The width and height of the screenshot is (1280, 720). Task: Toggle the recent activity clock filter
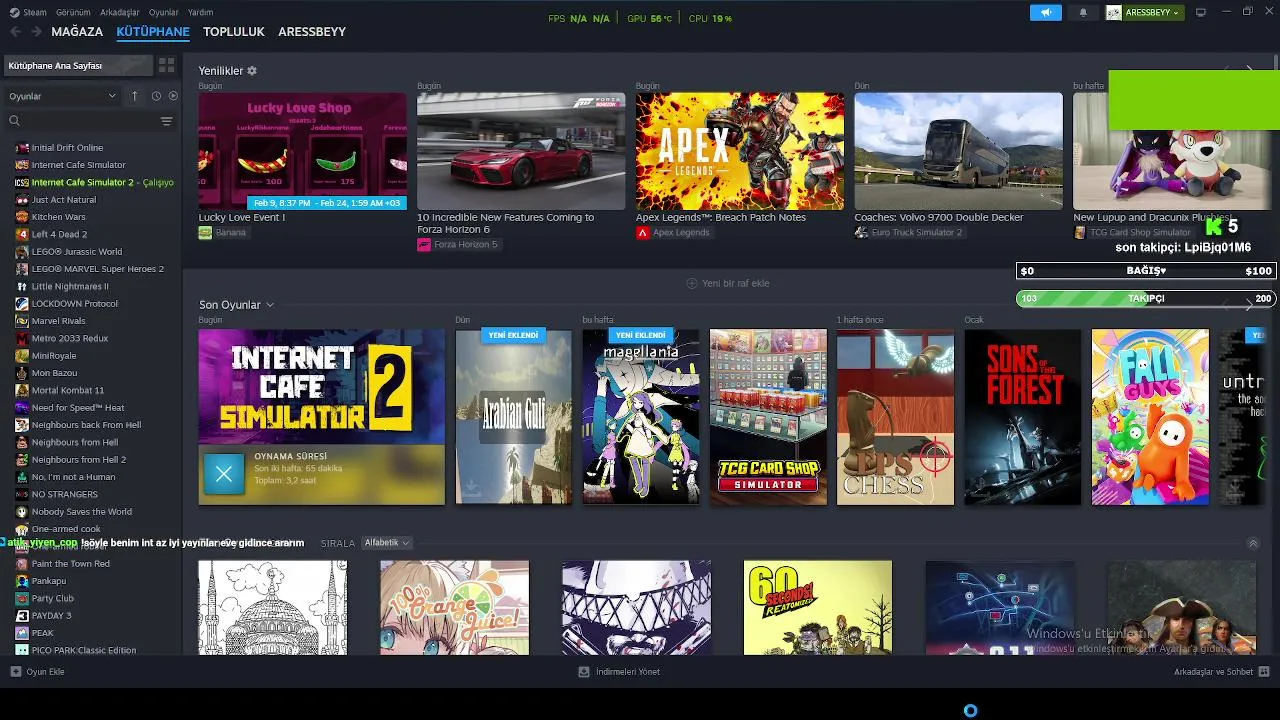(156, 96)
